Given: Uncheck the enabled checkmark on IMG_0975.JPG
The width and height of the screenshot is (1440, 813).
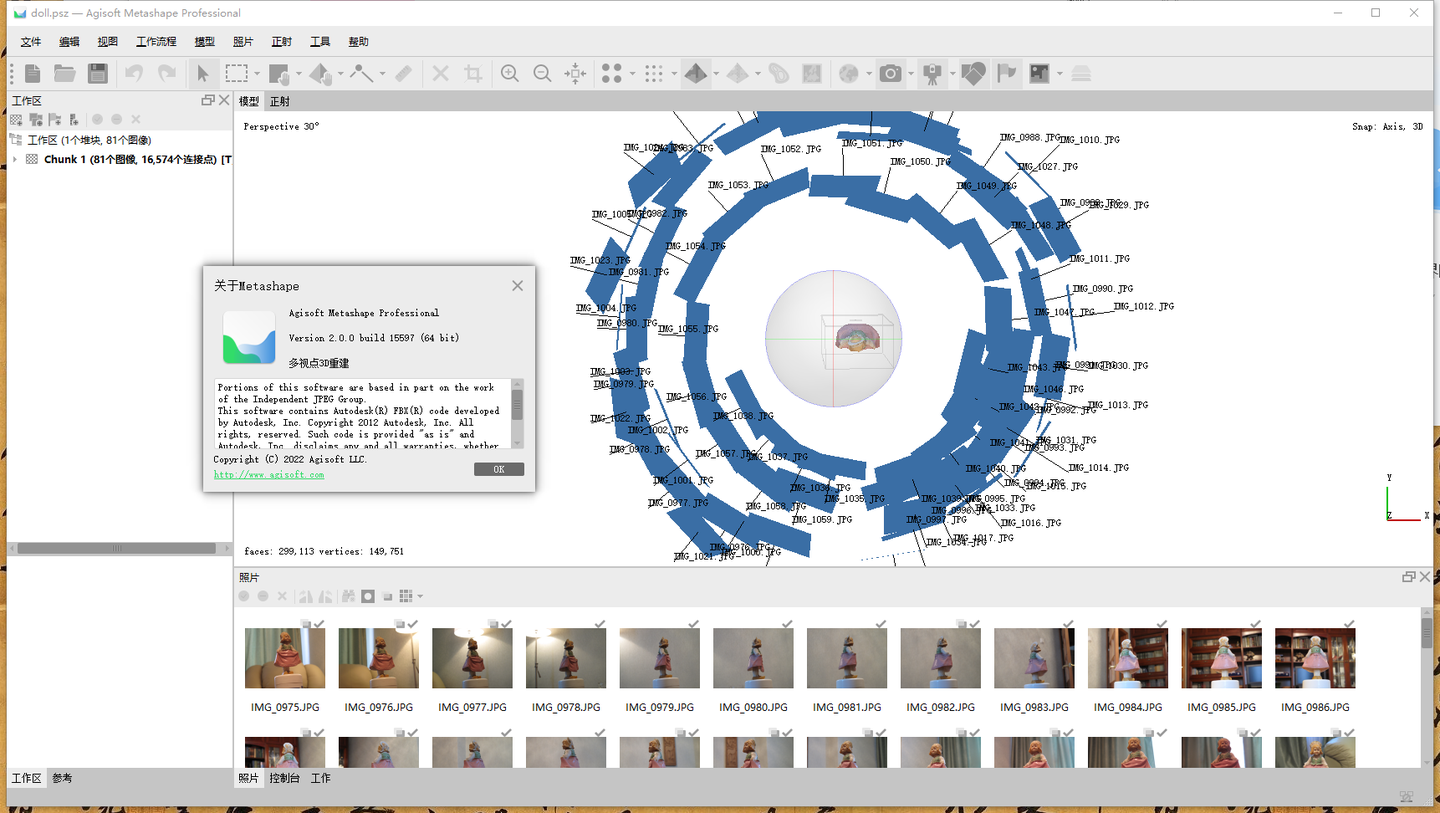Looking at the screenshot, I should click(x=317, y=623).
